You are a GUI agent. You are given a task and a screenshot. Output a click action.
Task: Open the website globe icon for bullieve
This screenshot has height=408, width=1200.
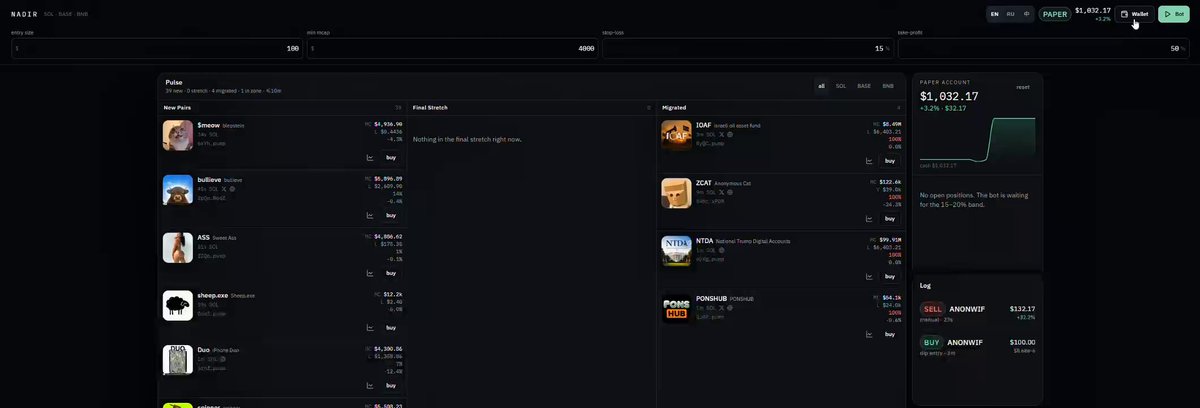tap(232, 188)
